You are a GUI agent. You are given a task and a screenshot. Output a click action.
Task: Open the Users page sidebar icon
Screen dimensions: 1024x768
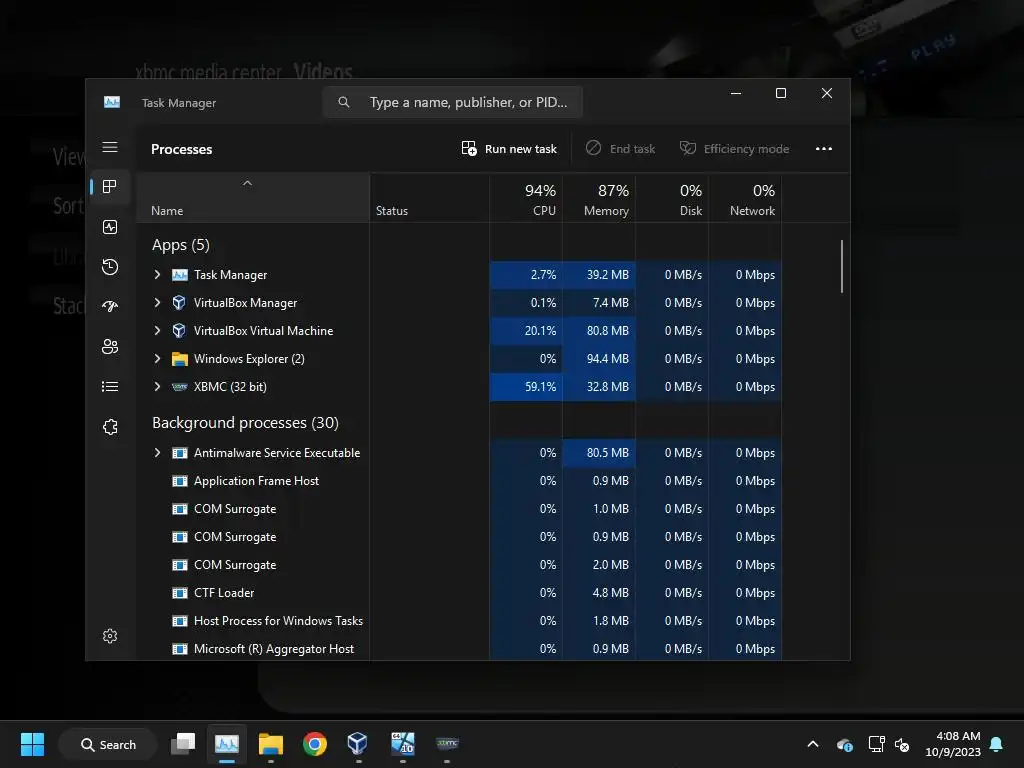pyautogui.click(x=110, y=346)
